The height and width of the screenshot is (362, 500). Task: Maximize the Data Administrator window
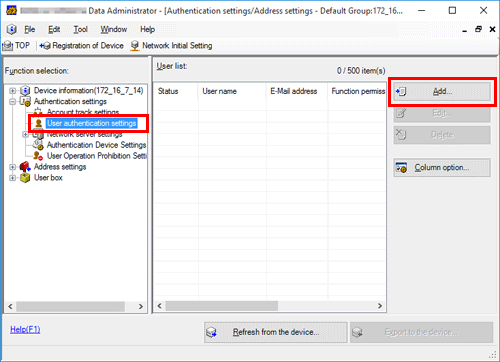click(452, 11)
